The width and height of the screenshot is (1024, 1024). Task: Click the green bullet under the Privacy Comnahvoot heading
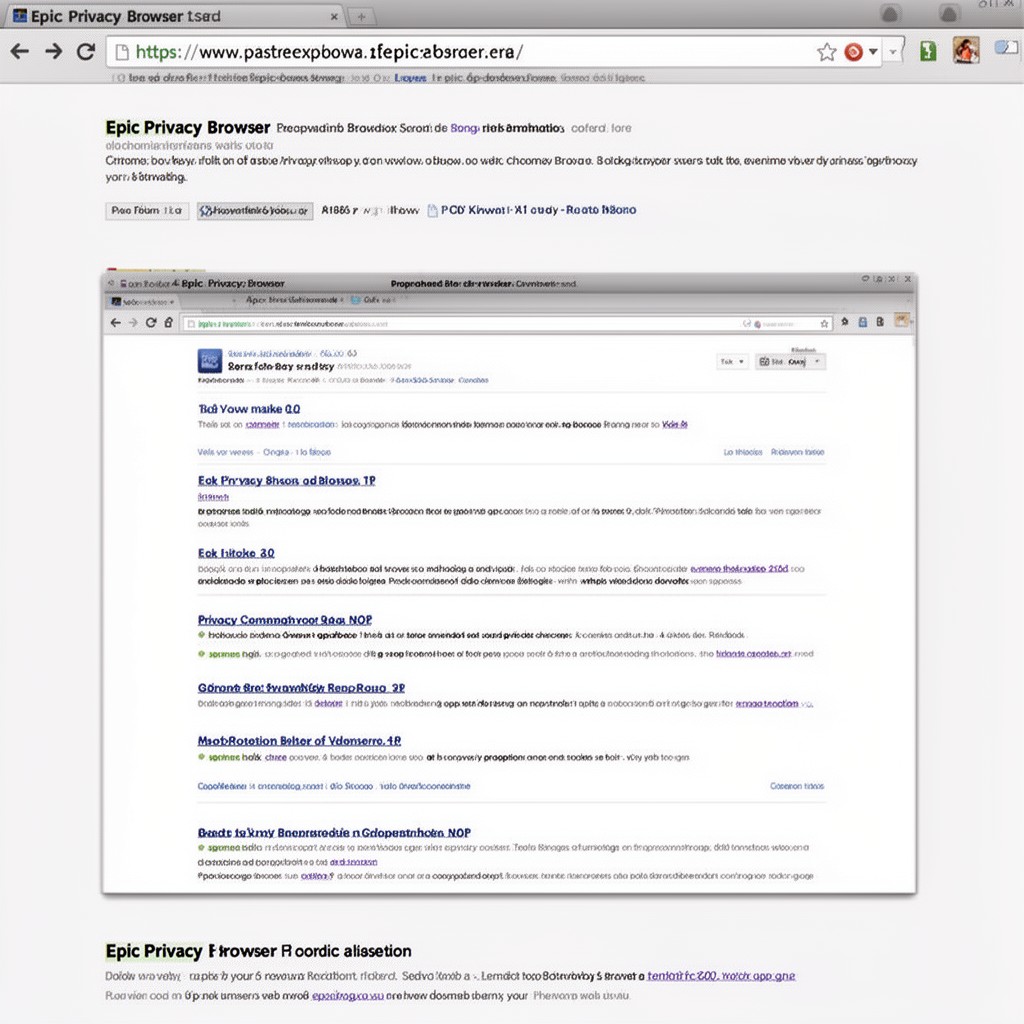(x=201, y=635)
